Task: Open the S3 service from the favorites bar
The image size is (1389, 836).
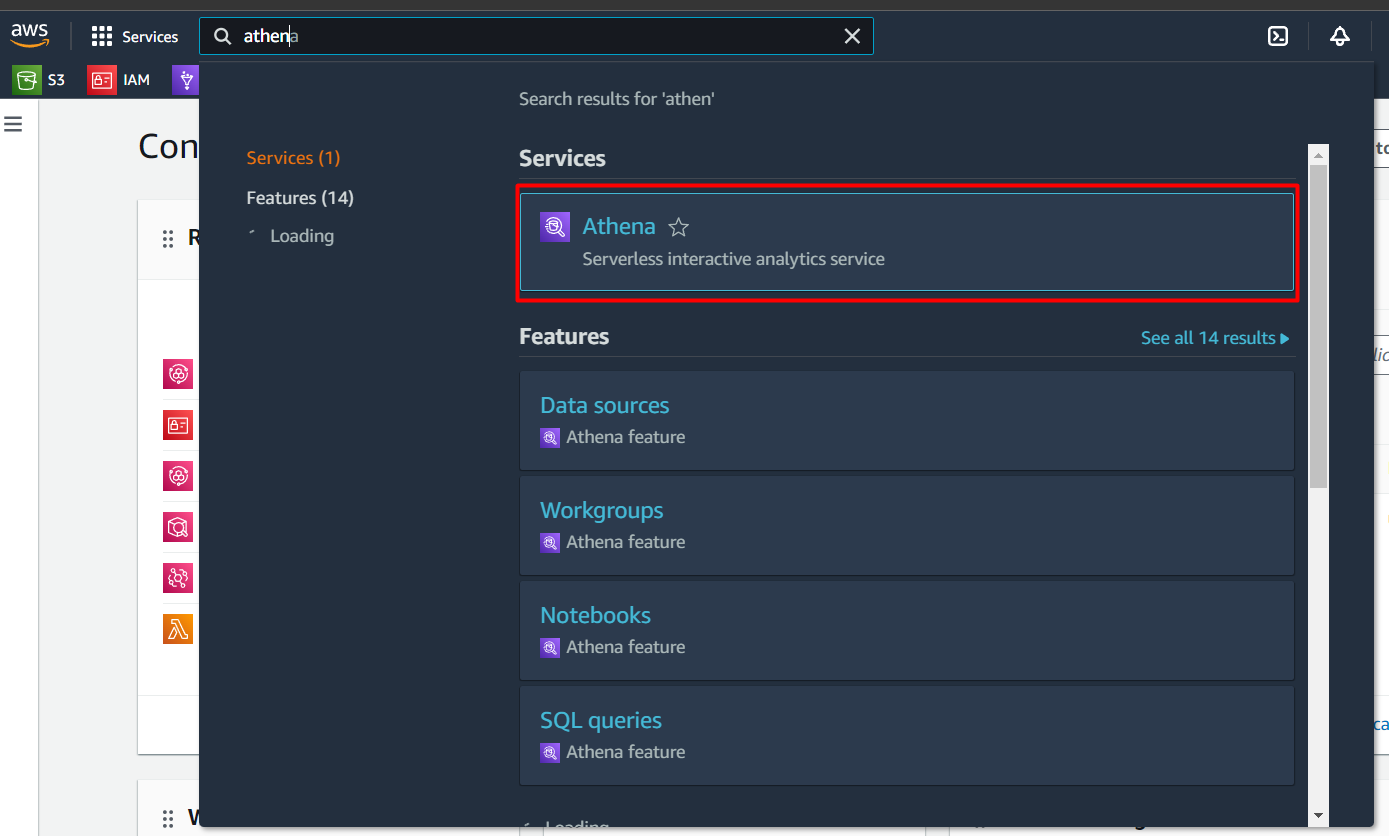Action: click(40, 79)
